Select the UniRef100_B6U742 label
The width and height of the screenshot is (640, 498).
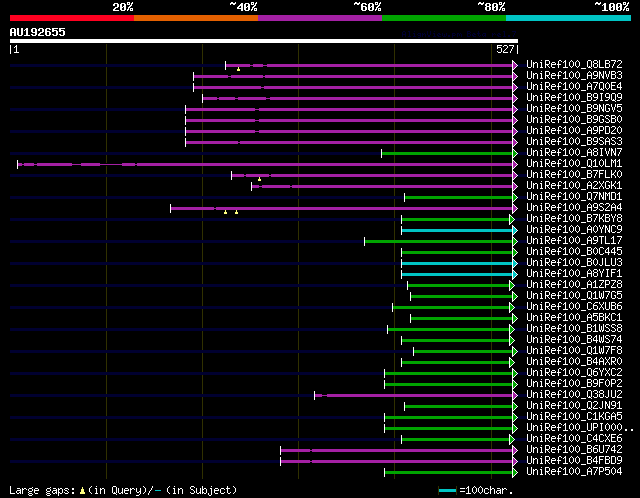click(574, 450)
